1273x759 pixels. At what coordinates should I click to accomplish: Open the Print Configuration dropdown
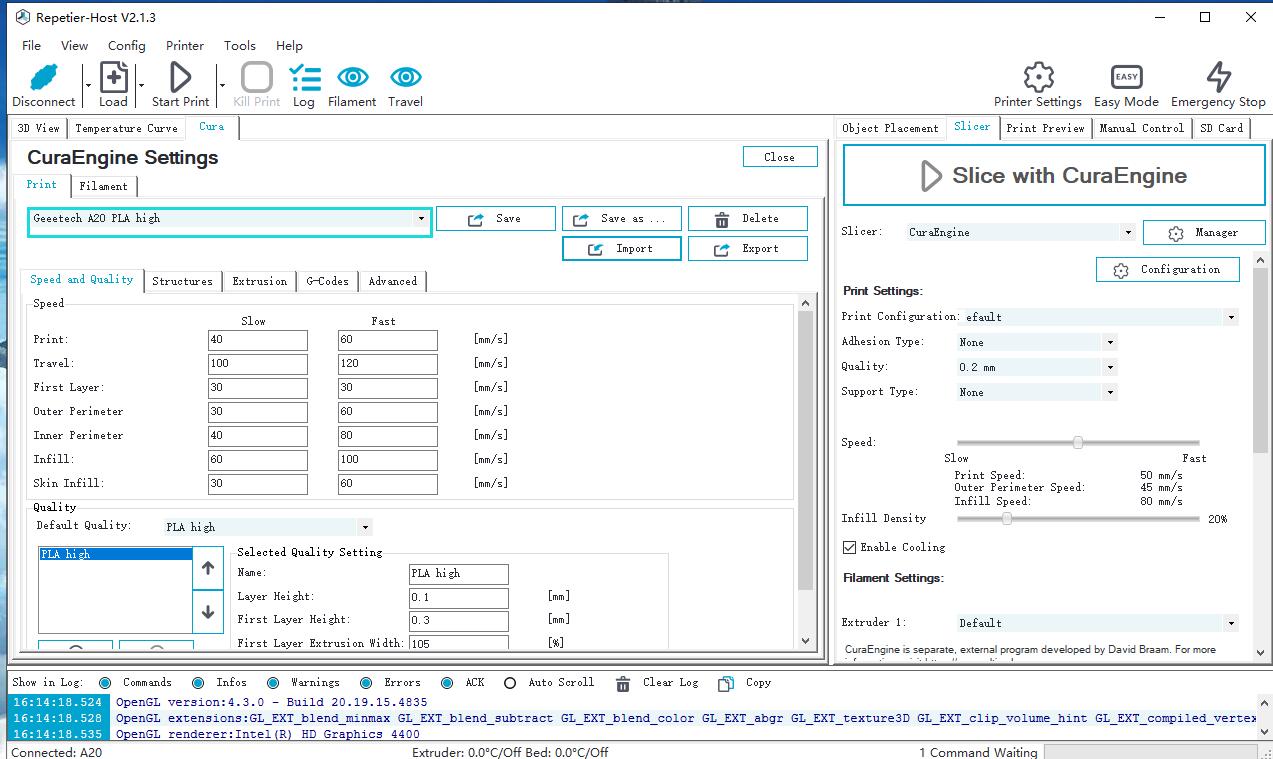[1231, 317]
